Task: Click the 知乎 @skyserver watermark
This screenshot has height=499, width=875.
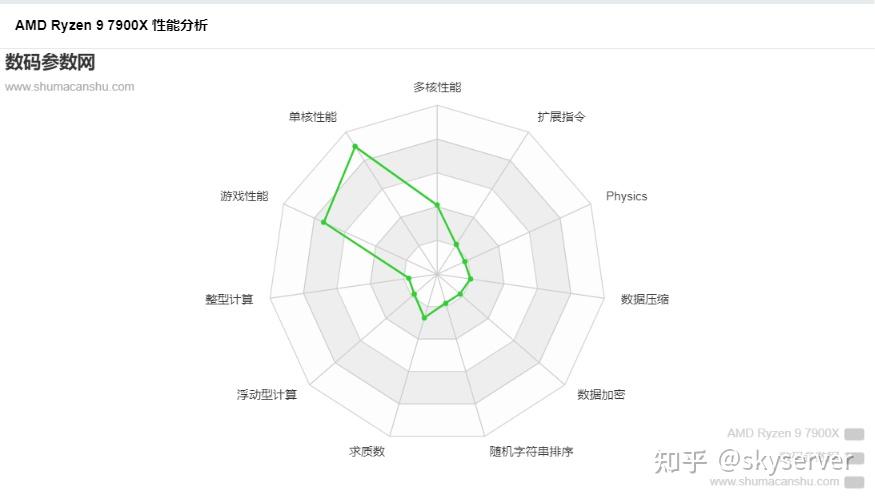Action: [753, 461]
